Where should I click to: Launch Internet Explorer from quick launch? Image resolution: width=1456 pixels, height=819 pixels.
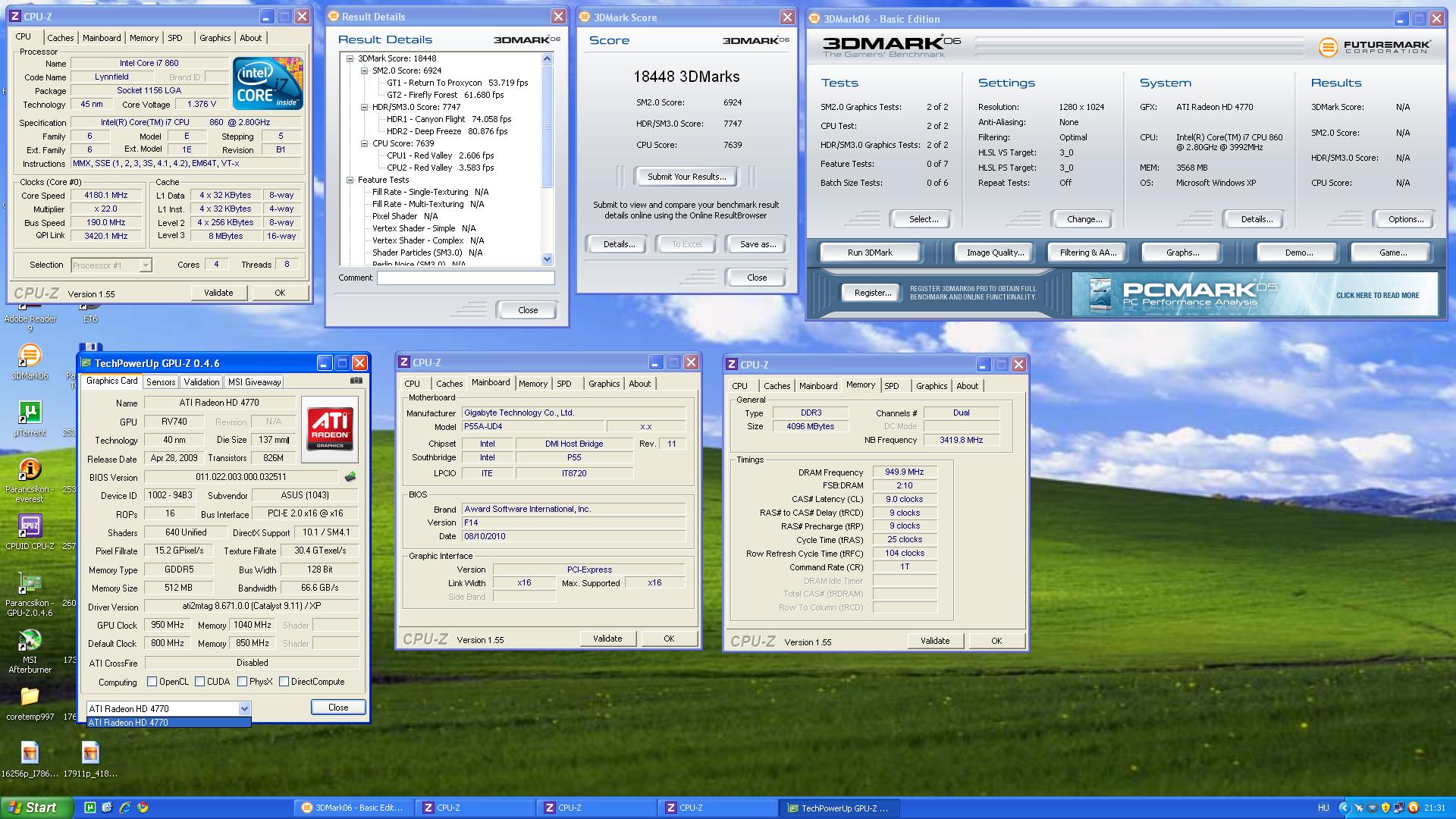pyautogui.click(x=124, y=808)
